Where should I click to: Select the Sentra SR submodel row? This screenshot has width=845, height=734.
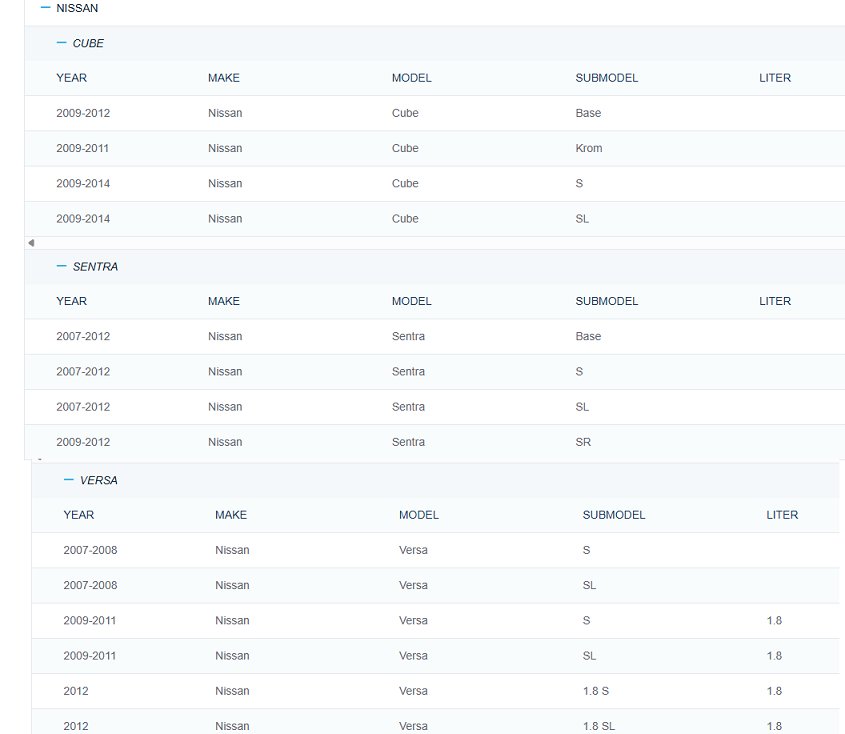click(x=583, y=442)
